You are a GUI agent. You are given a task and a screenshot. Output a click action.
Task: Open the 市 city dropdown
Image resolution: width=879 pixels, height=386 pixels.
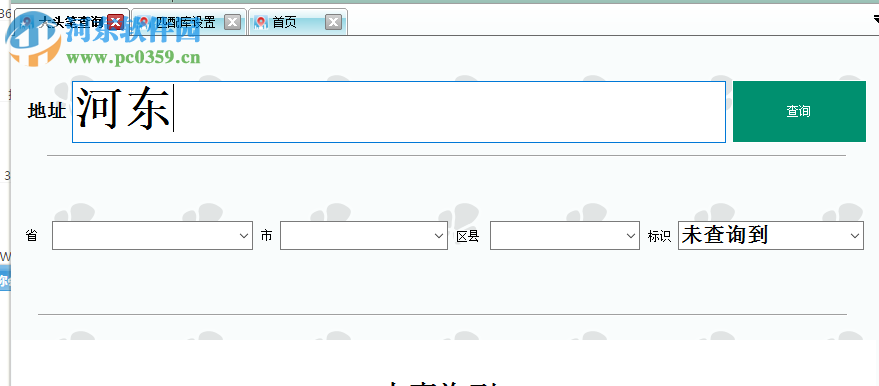364,235
